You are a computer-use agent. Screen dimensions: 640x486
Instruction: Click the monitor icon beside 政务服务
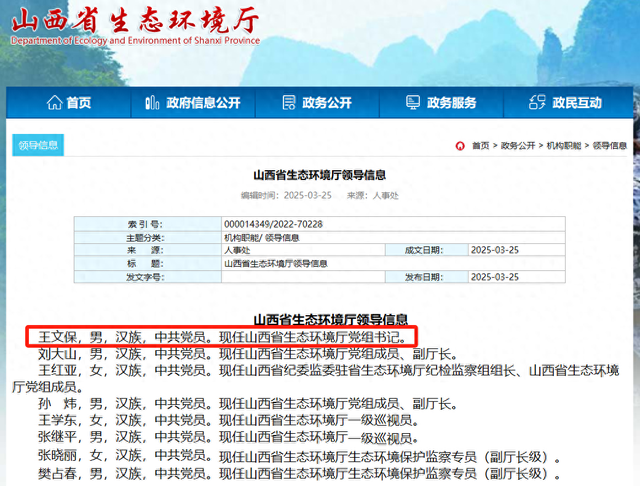(413, 103)
